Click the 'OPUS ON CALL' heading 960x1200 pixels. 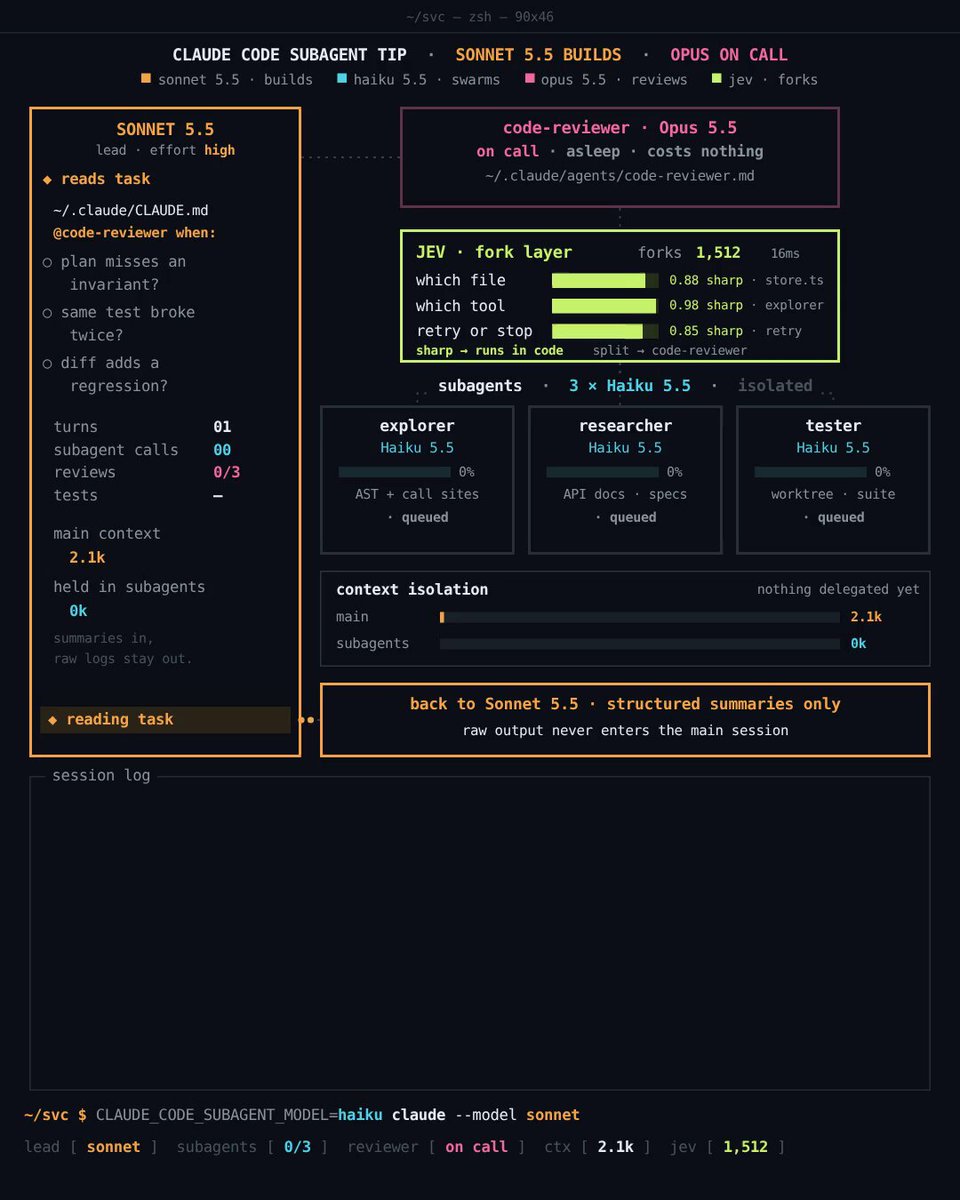click(729, 55)
